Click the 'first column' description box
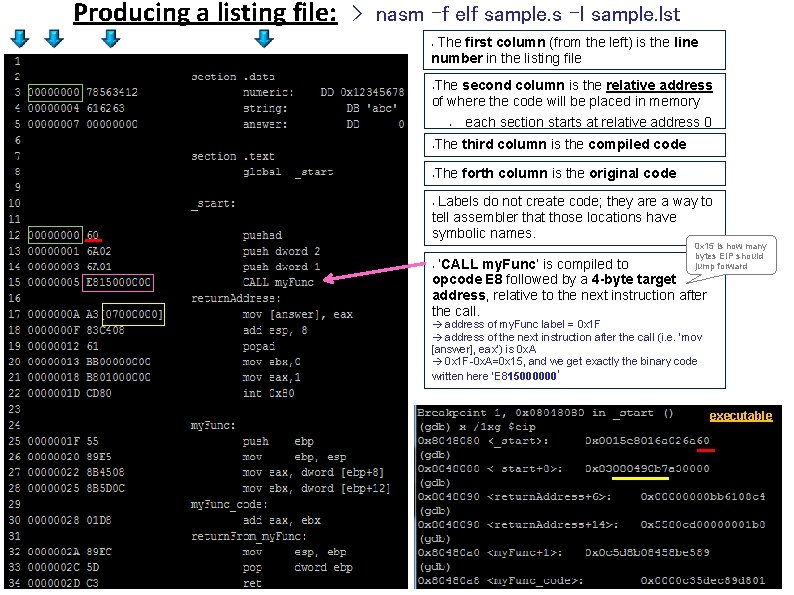The width and height of the screenshot is (794, 595). tap(574, 50)
